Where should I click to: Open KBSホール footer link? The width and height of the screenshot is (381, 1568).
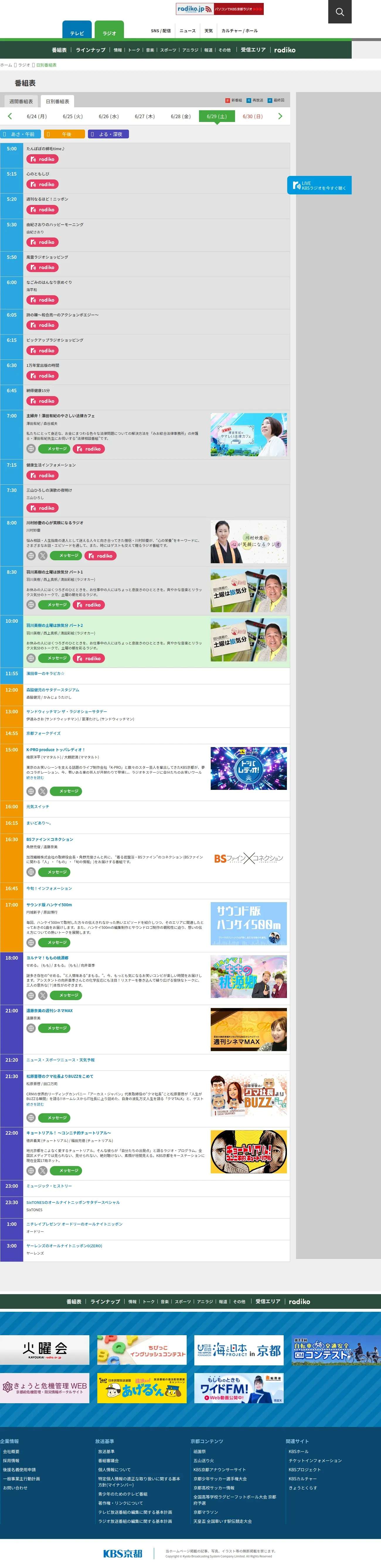pyautogui.click(x=298, y=1452)
